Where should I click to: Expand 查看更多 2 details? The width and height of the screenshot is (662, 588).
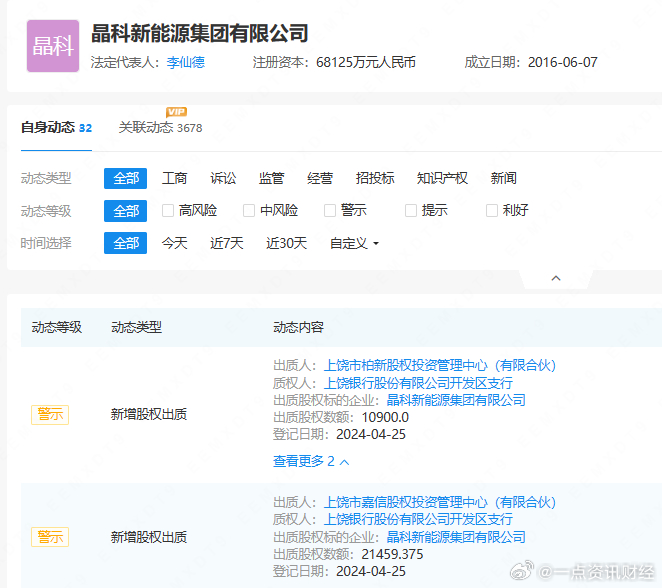(311, 461)
